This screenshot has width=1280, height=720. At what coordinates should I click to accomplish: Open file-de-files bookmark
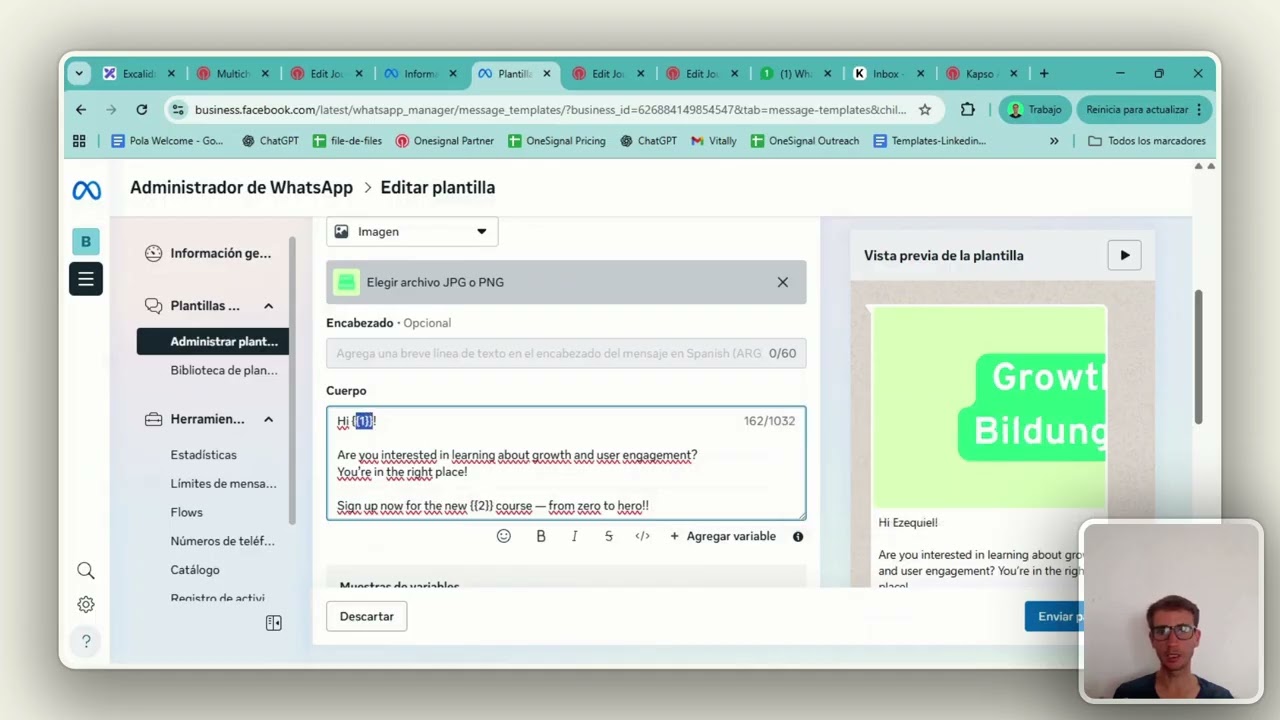[347, 141]
